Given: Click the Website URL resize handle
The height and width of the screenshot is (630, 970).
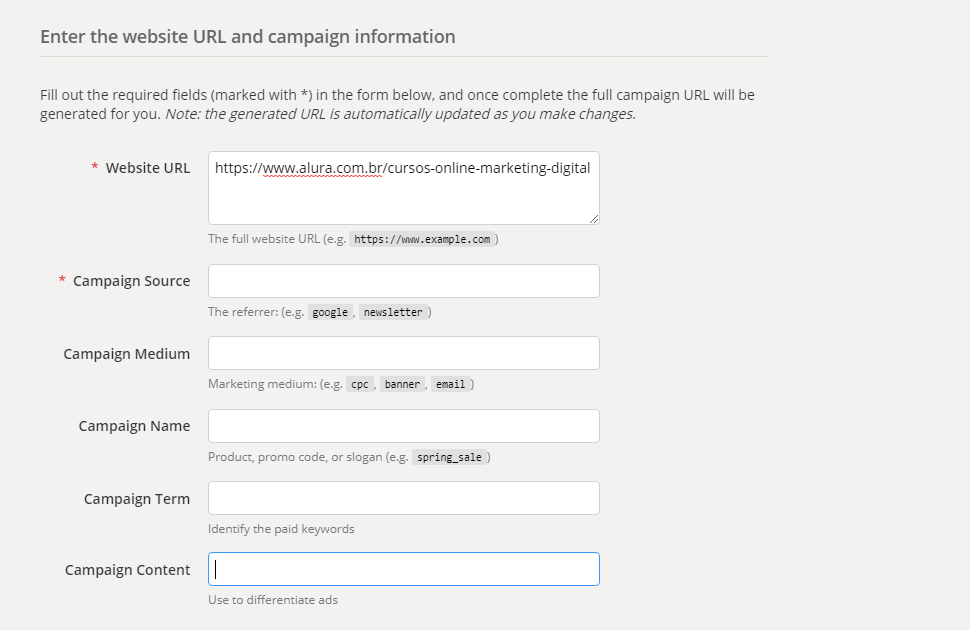Looking at the screenshot, I should point(594,219).
